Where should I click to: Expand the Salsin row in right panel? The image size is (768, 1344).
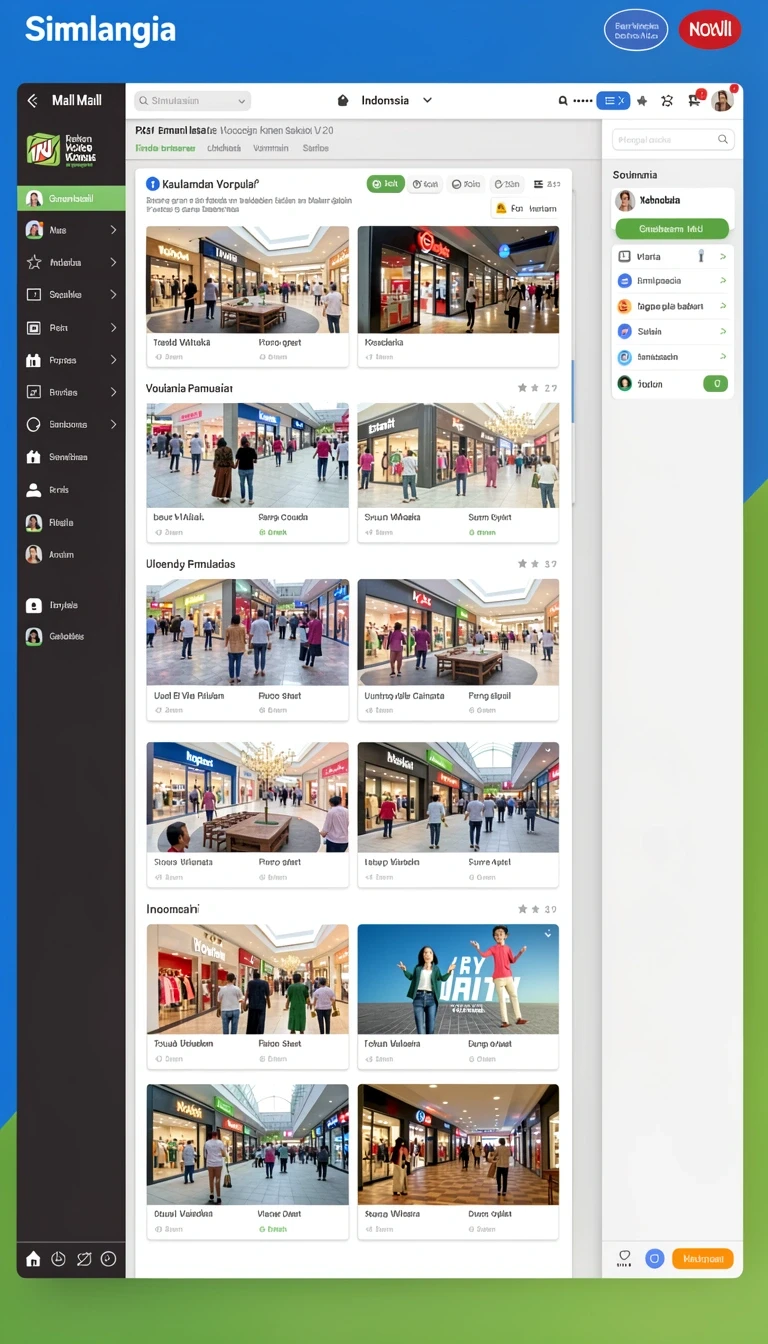(672, 331)
